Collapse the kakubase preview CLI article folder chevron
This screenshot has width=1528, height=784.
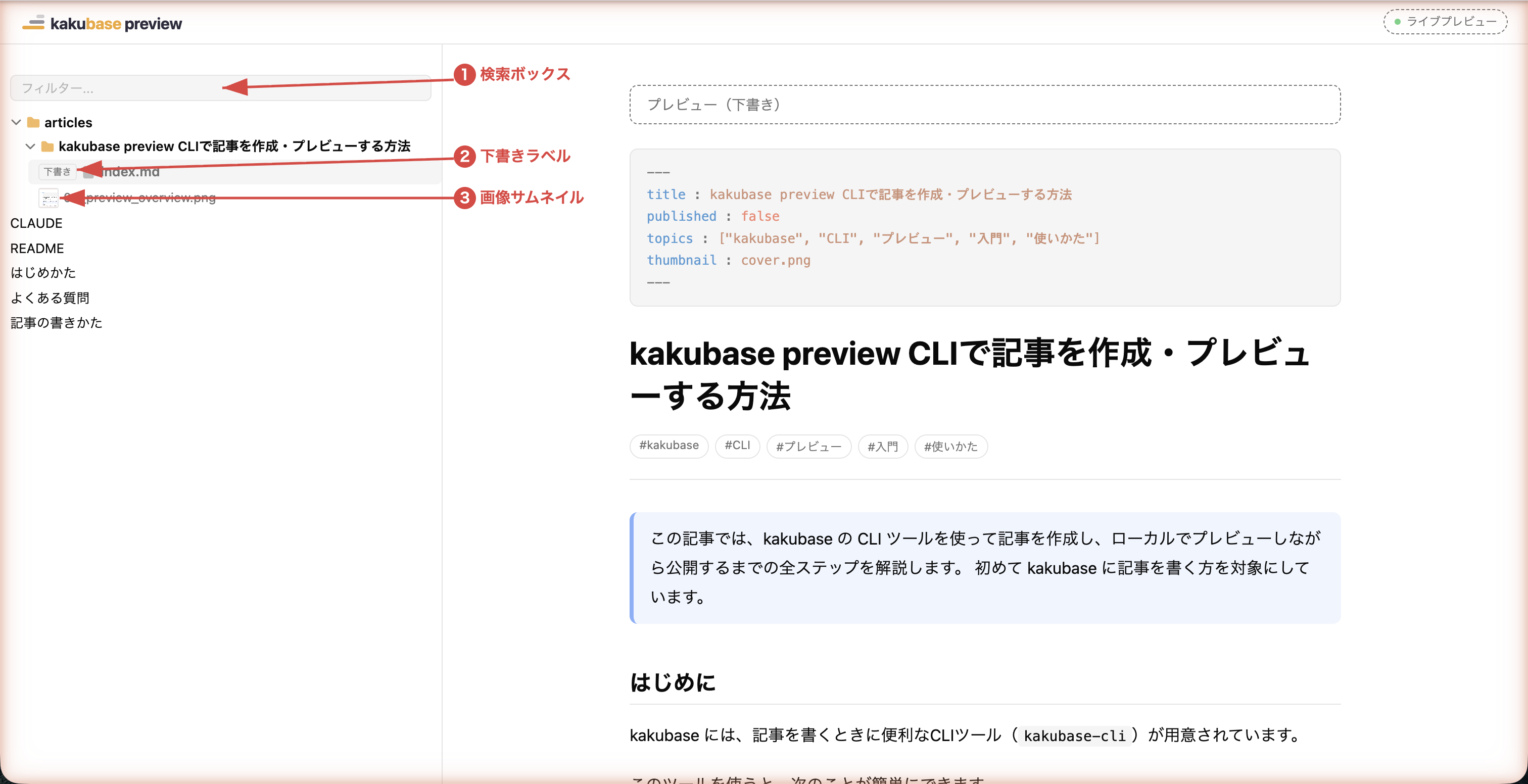coord(30,146)
